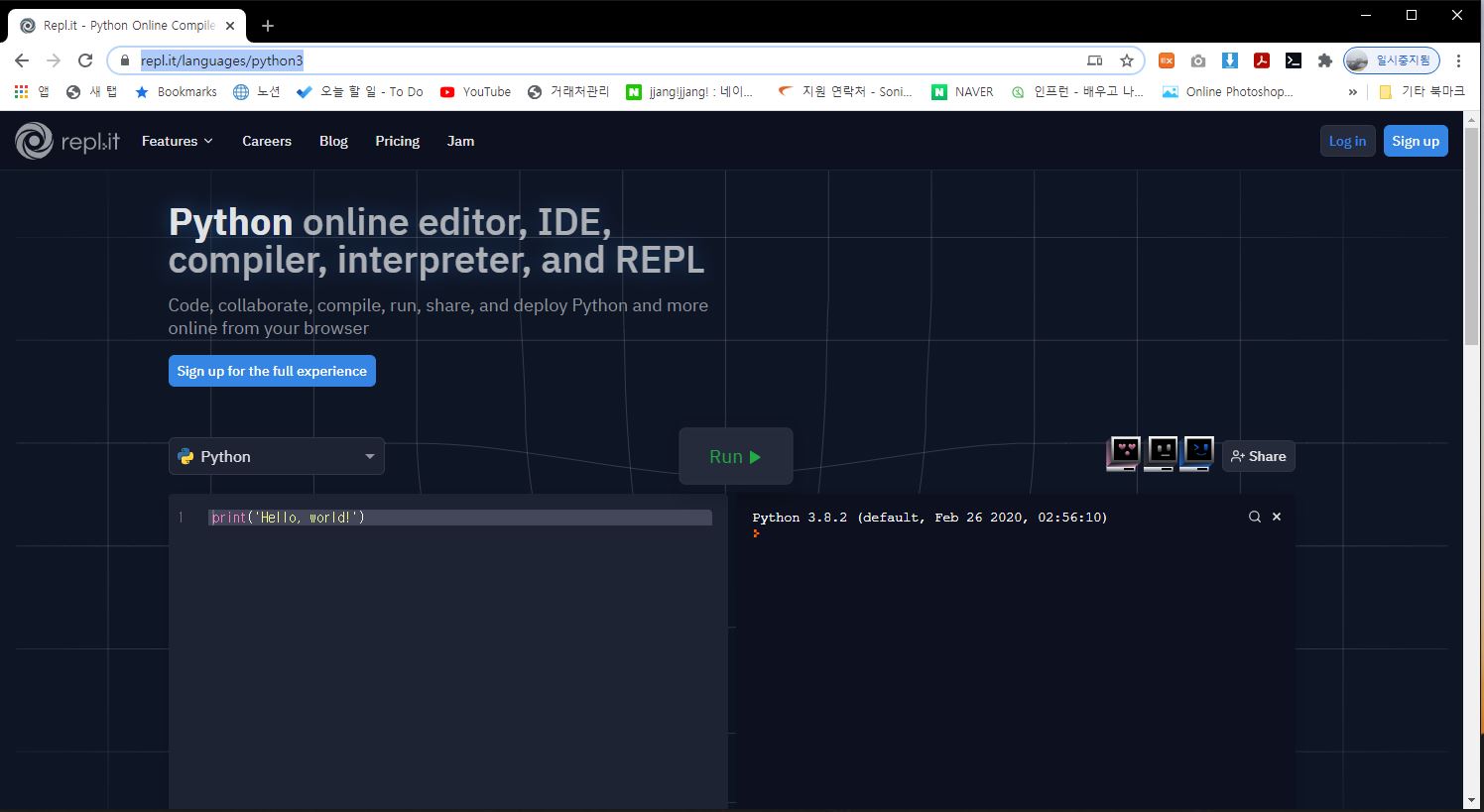This screenshot has width=1484, height=812.
Task: Open the 기타 북마크 bookmarks folder
Action: pos(1419,91)
